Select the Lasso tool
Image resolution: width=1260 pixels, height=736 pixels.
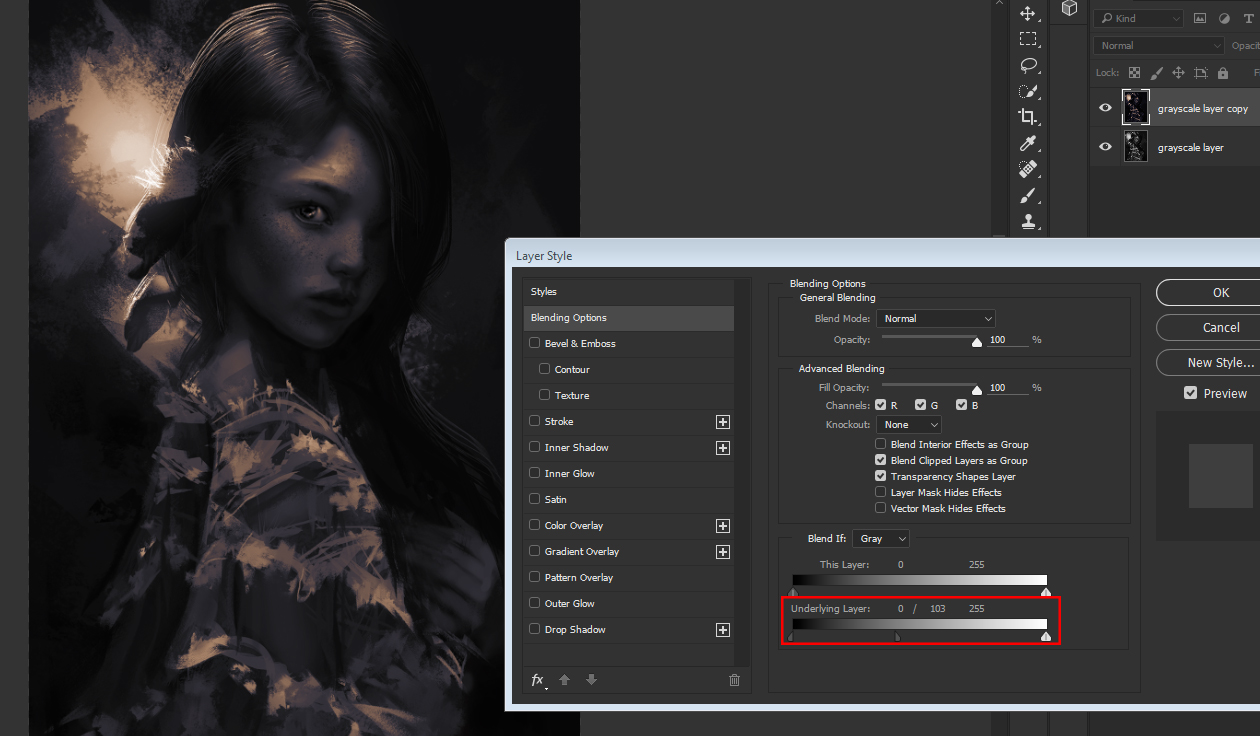click(x=1027, y=65)
